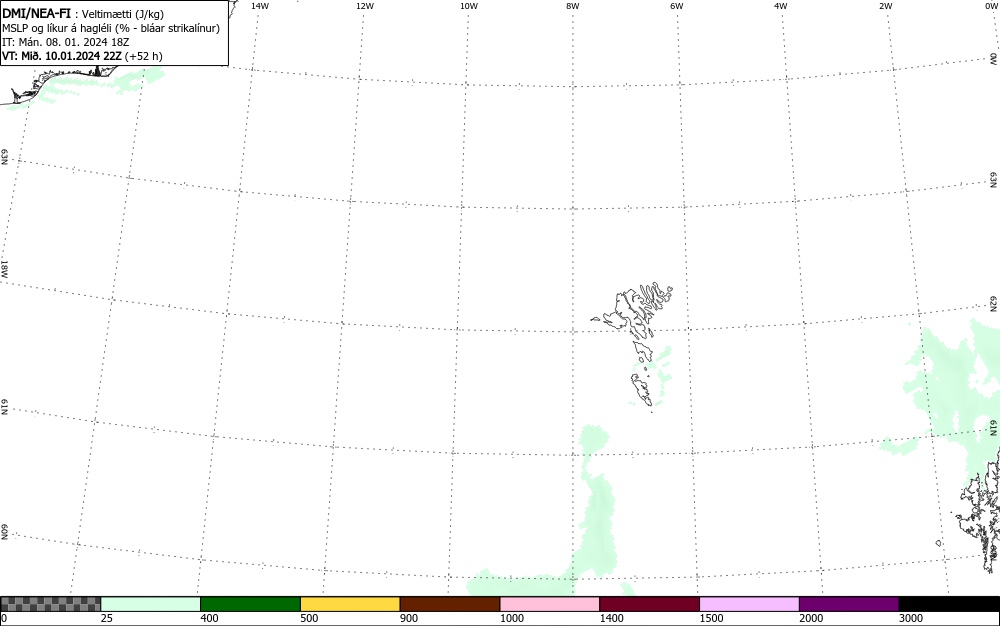Click the 14W longitude label
The image size is (1000, 626).
click(260, 6)
